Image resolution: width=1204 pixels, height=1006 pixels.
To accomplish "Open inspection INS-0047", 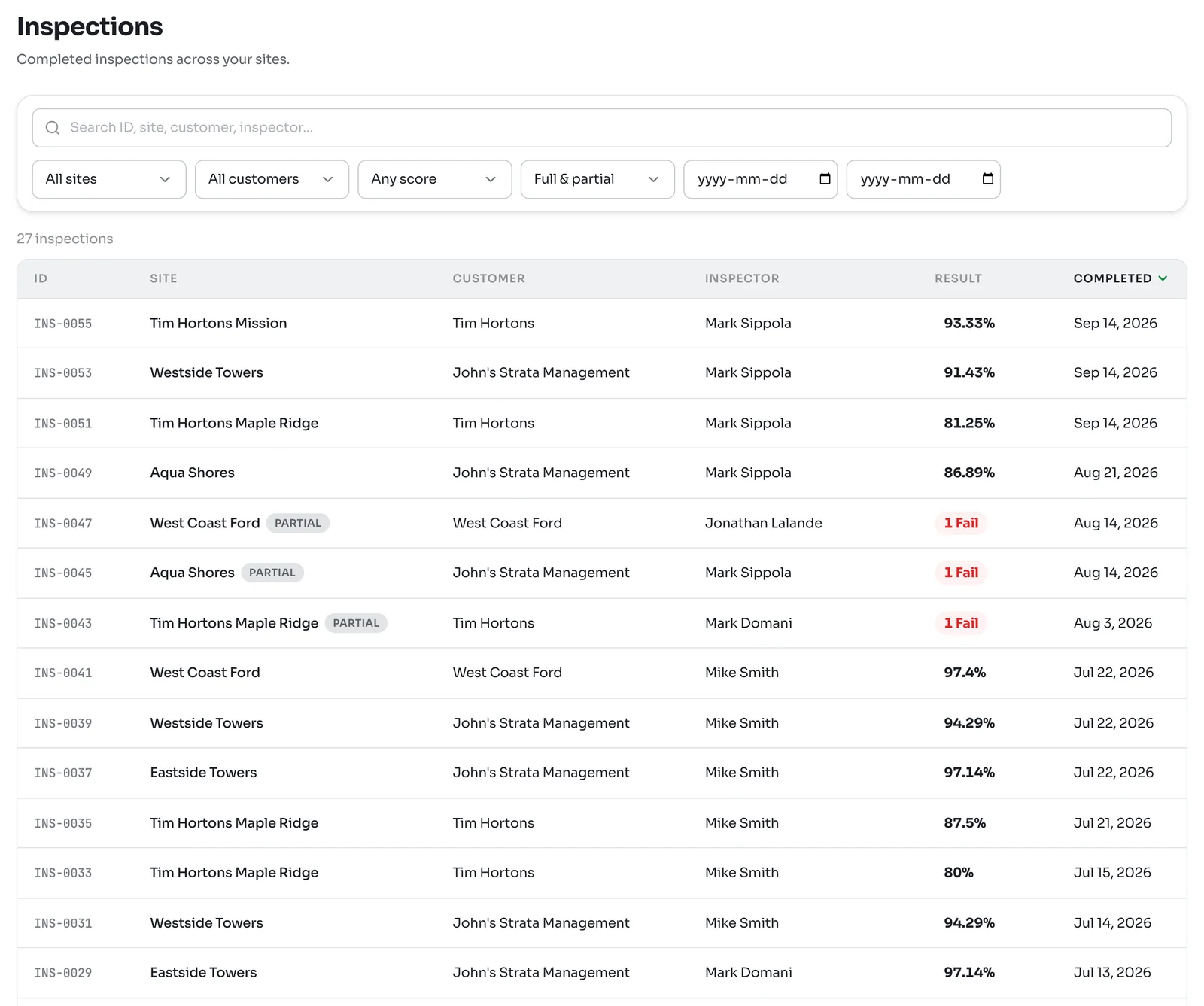I will pos(601,523).
